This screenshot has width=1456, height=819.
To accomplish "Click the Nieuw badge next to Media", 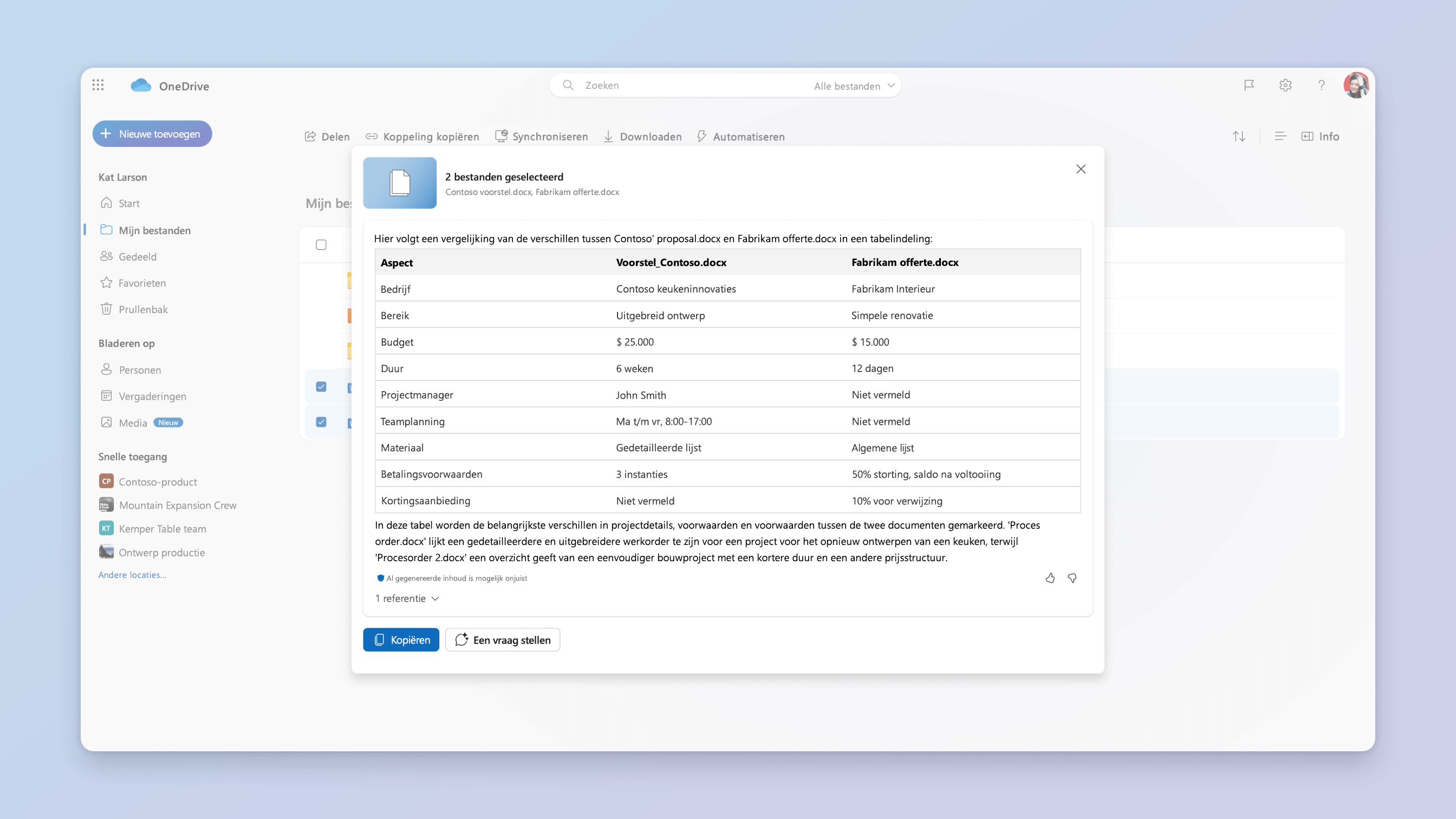I will 168,422.
